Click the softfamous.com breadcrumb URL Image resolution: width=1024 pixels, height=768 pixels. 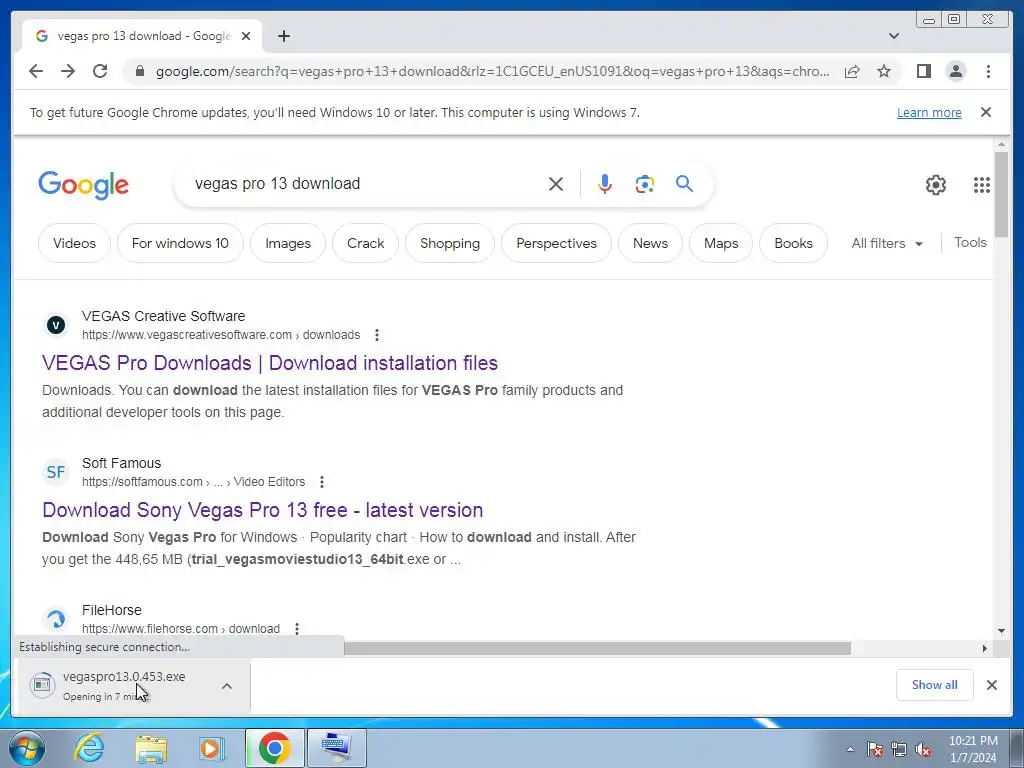coord(193,482)
